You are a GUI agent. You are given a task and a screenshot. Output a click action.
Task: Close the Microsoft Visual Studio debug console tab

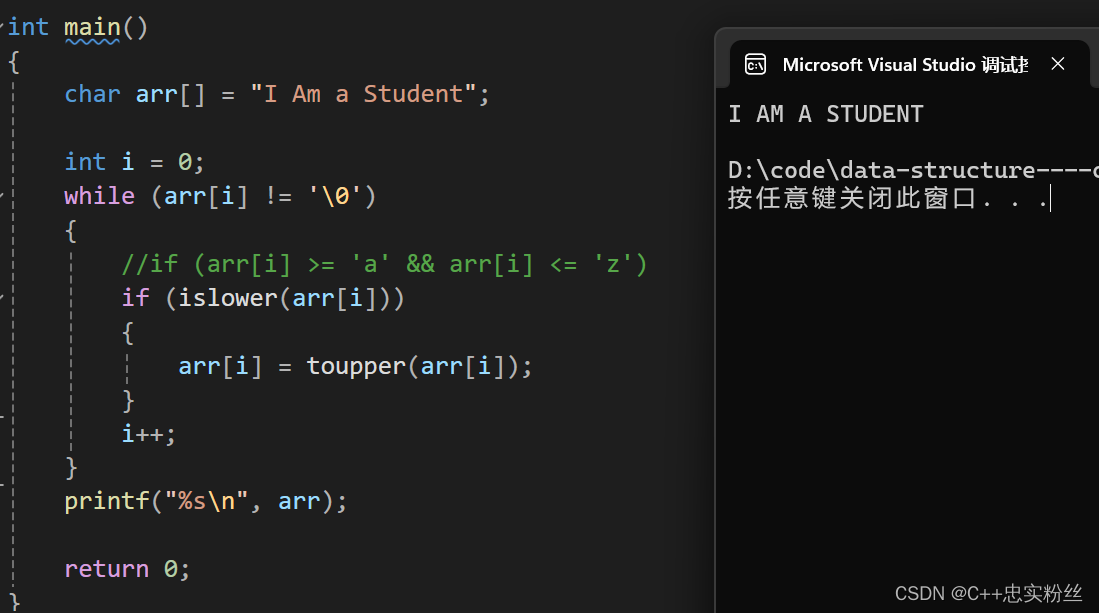[x=1058, y=64]
